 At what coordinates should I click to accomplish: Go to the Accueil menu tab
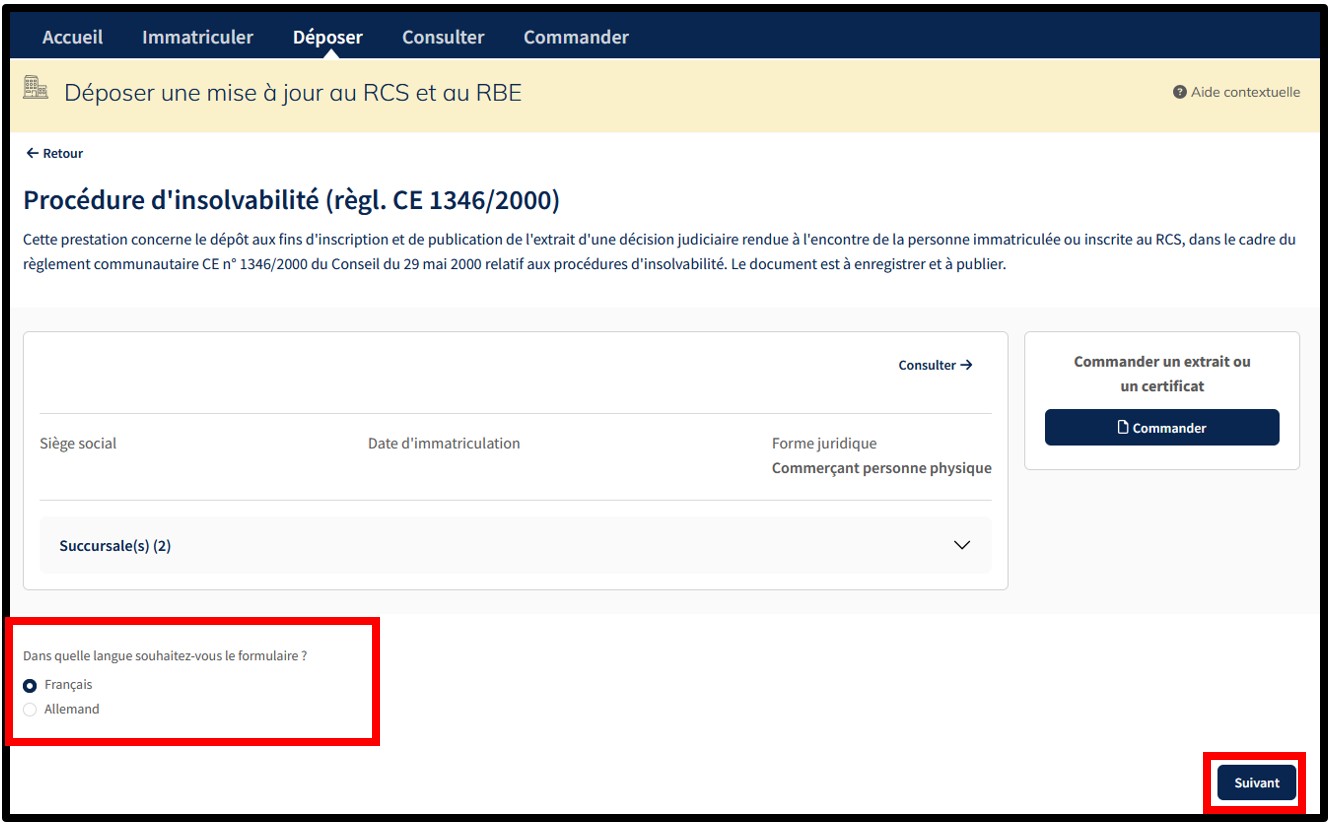click(x=72, y=37)
